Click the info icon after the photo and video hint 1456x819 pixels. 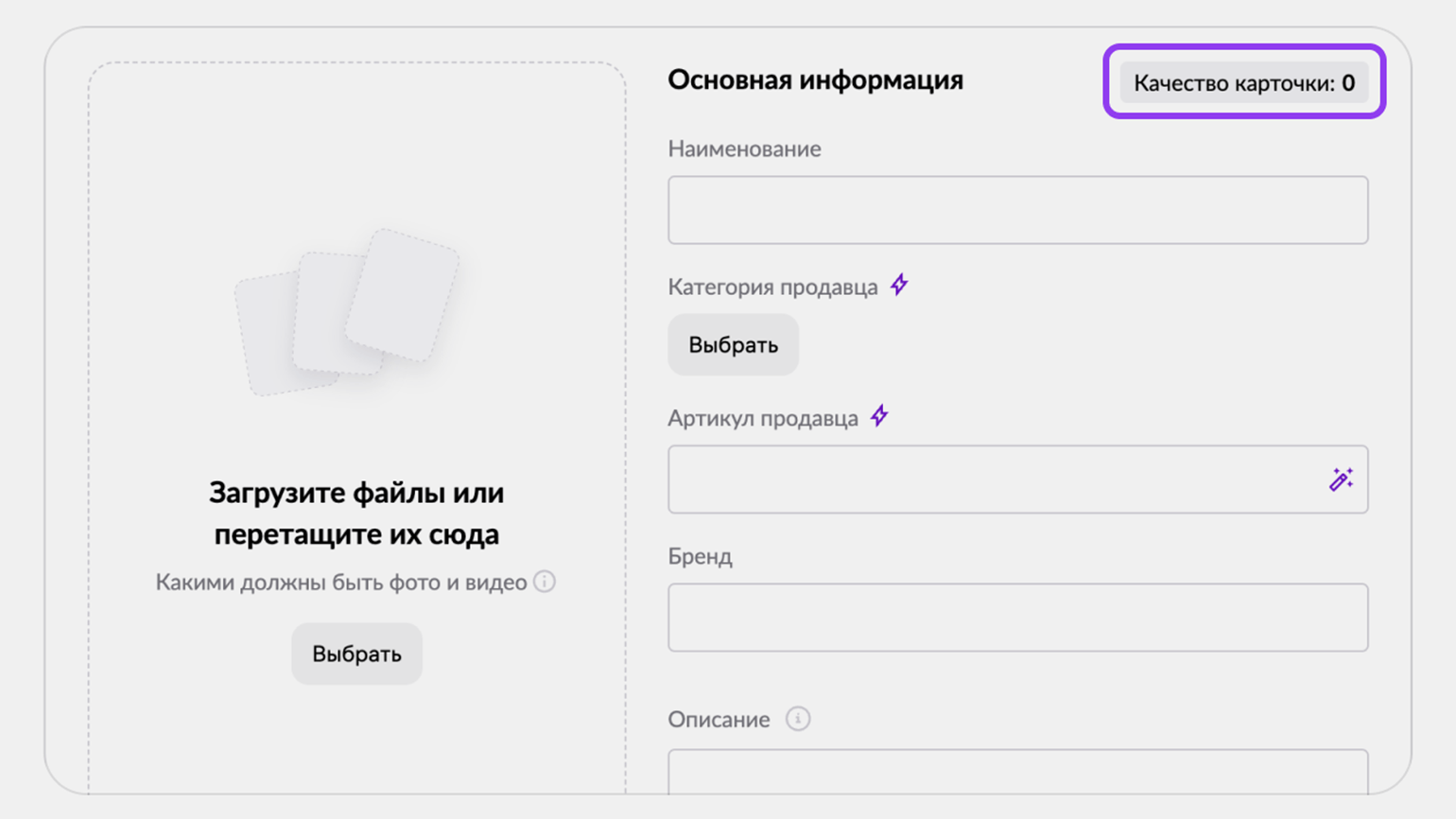[x=545, y=582]
